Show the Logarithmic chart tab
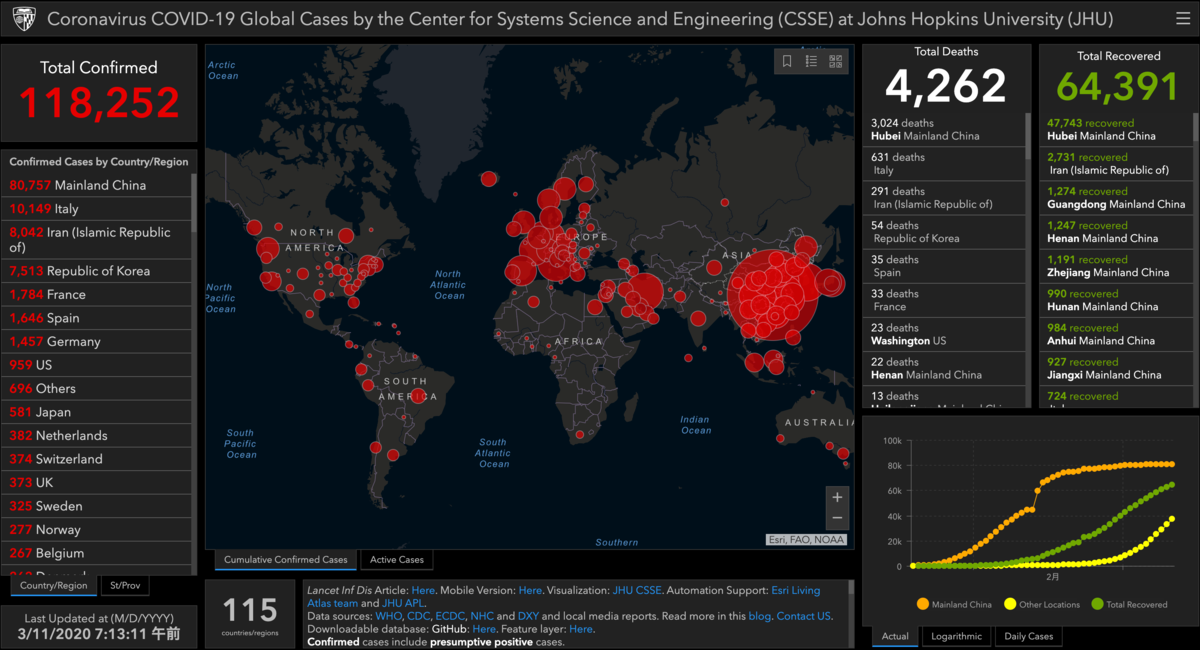This screenshot has height=650, width=1200. coord(955,636)
